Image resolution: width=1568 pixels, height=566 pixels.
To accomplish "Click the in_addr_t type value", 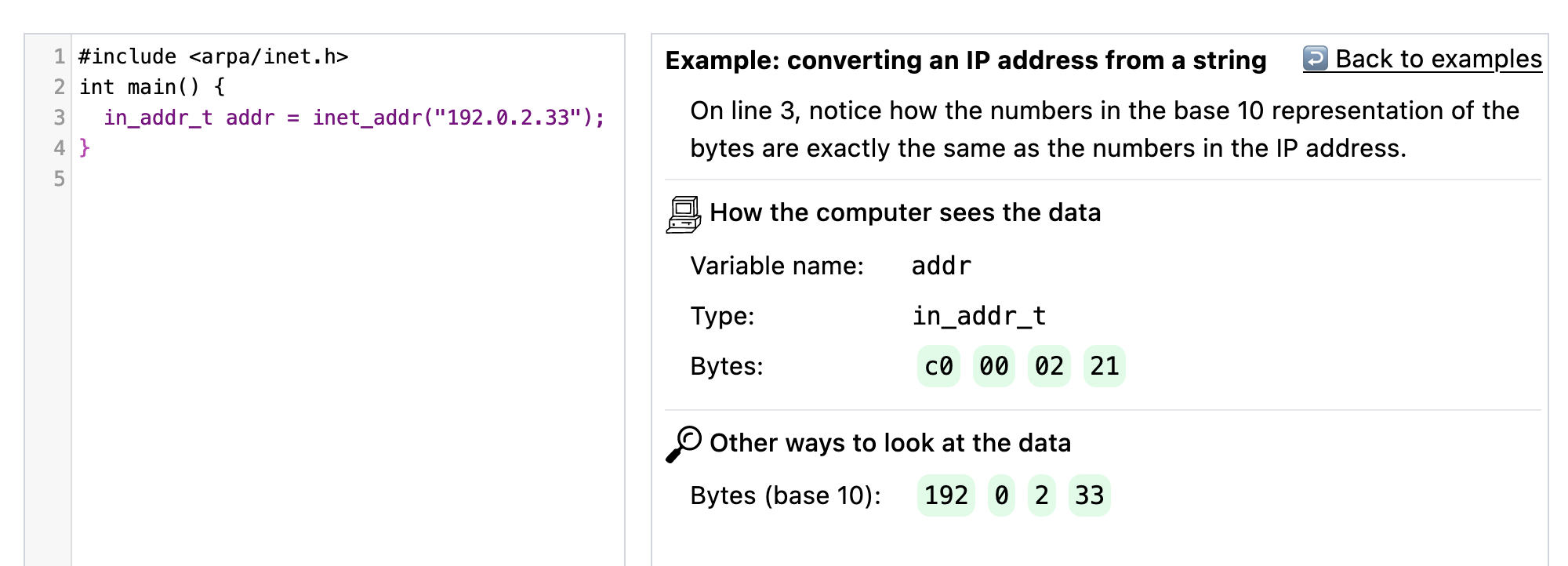I will [x=978, y=316].
